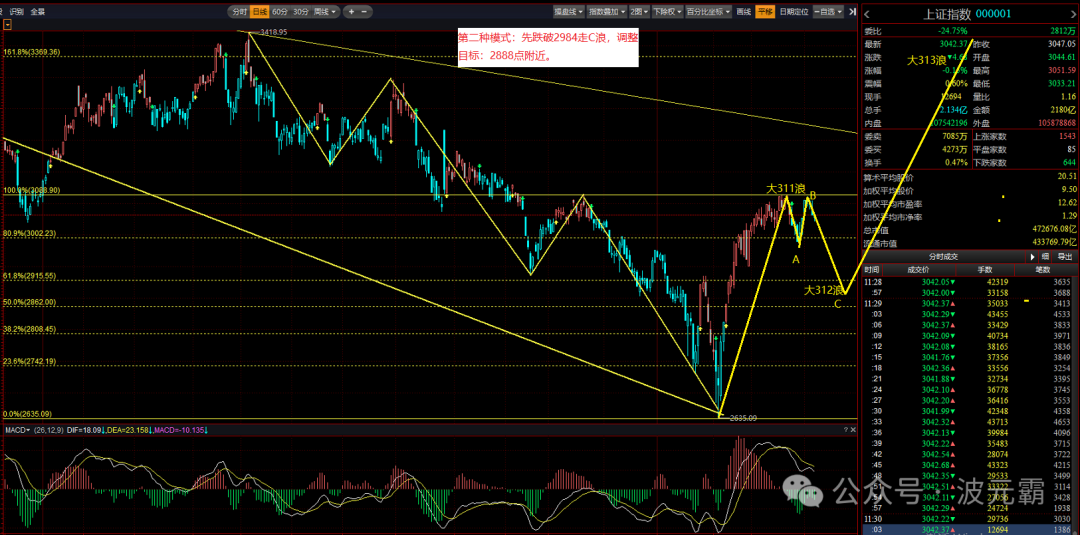Click the 80.9%(3002.23) Fibonacci label
Screen dimensions: 1080x535
(x=30, y=233)
